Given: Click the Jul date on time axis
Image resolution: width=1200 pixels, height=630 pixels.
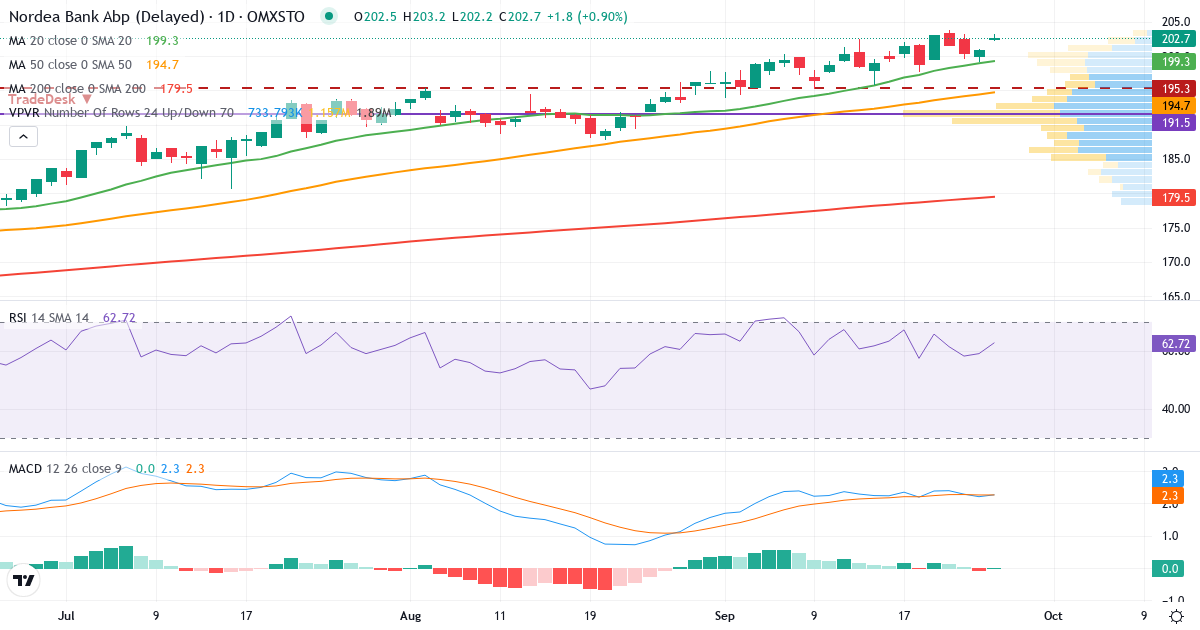Looking at the screenshot, I should point(68,616).
